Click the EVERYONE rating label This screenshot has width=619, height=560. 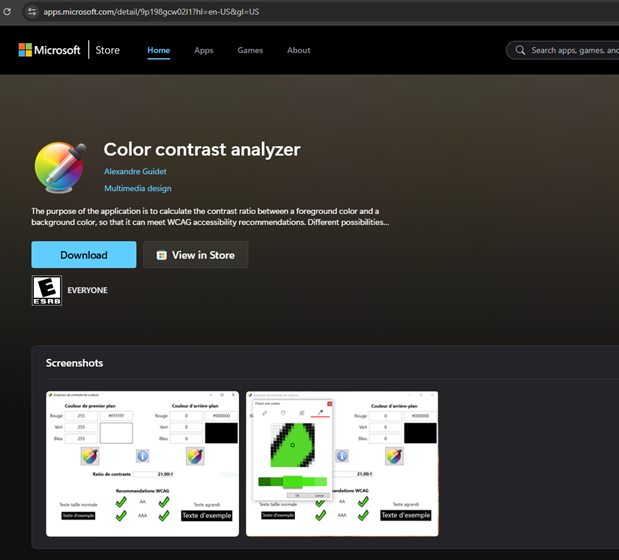point(87,290)
